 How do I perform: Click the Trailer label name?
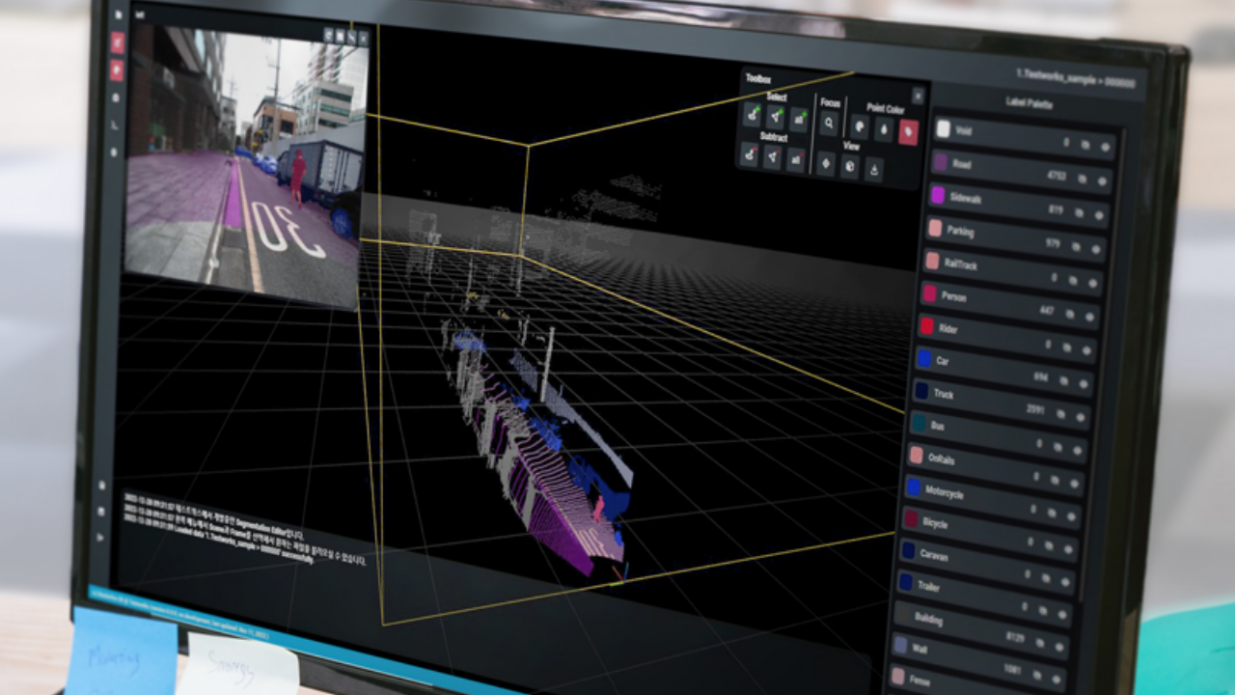[929, 586]
